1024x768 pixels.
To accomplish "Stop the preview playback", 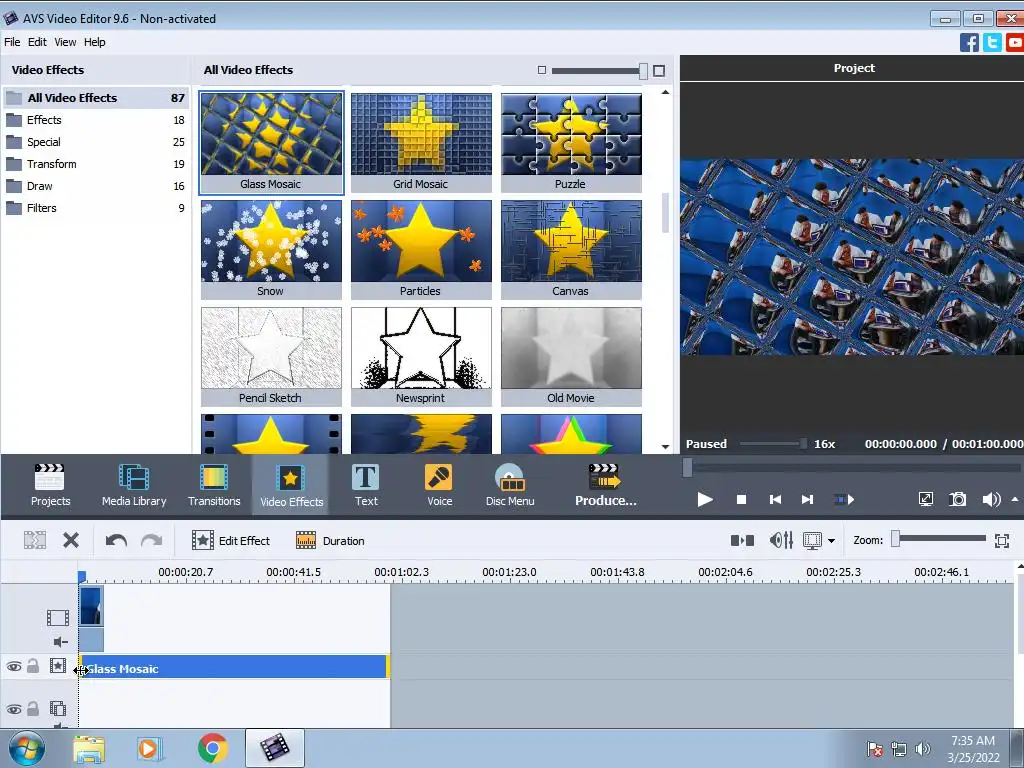I will 741,500.
